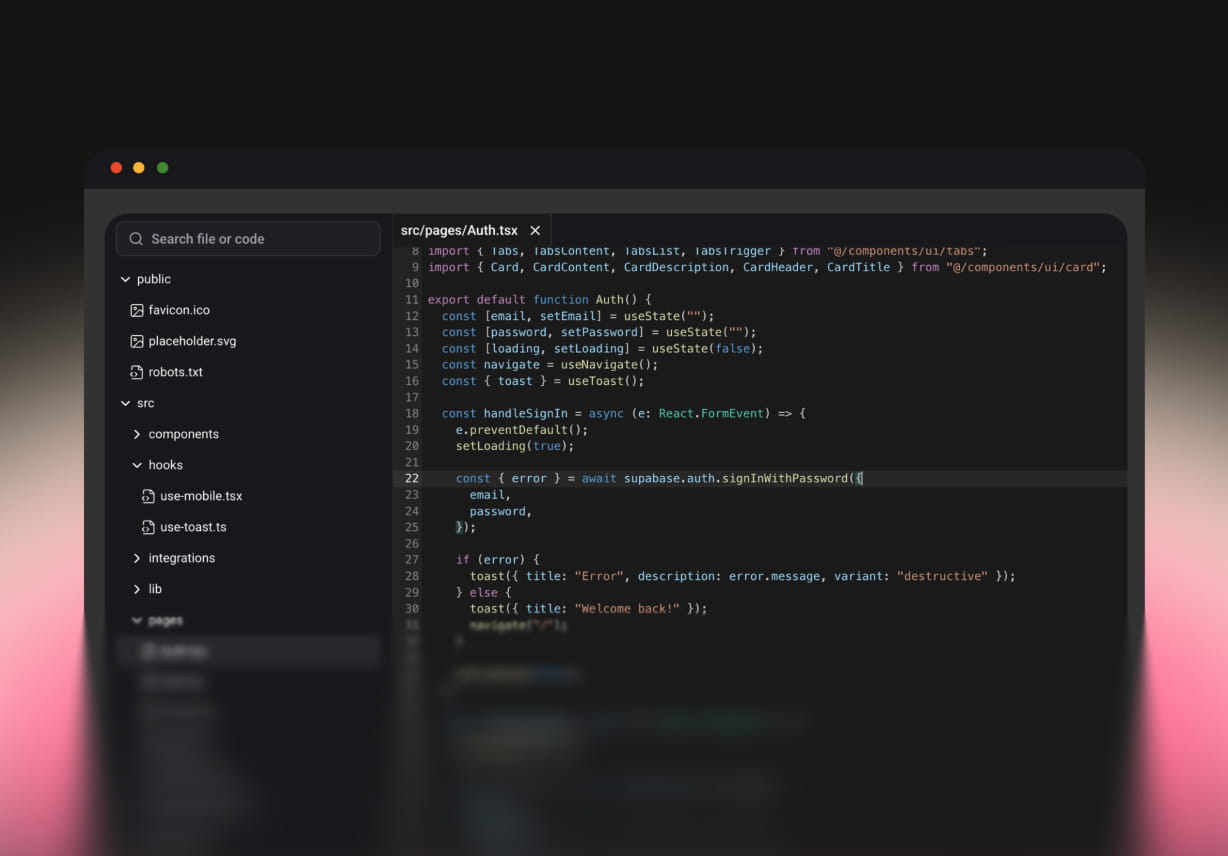
Task: Select the pages folder label
Action: pyautogui.click(x=166, y=621)
